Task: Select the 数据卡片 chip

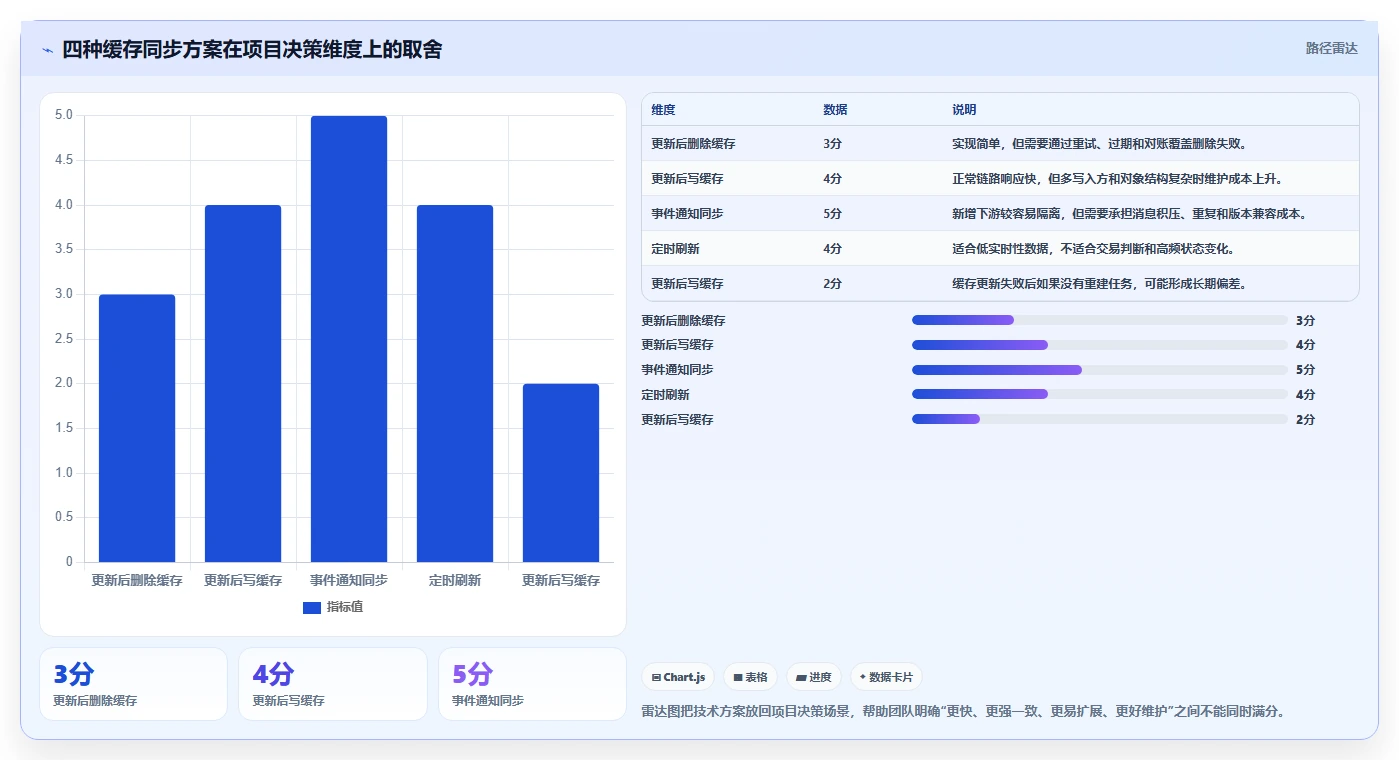Action: coord(886,677)
